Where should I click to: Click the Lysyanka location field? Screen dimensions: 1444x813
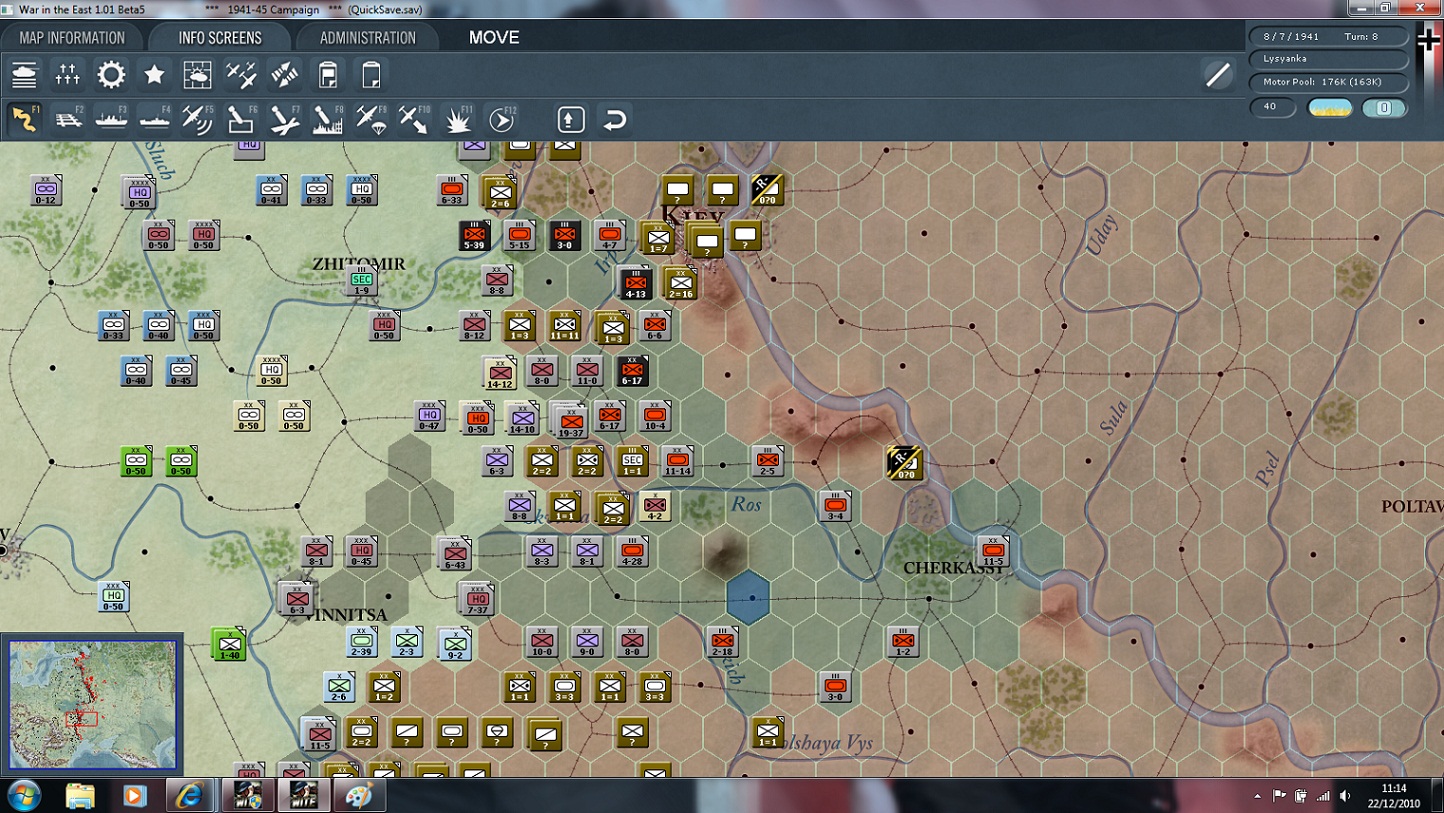pos(1329,59)
